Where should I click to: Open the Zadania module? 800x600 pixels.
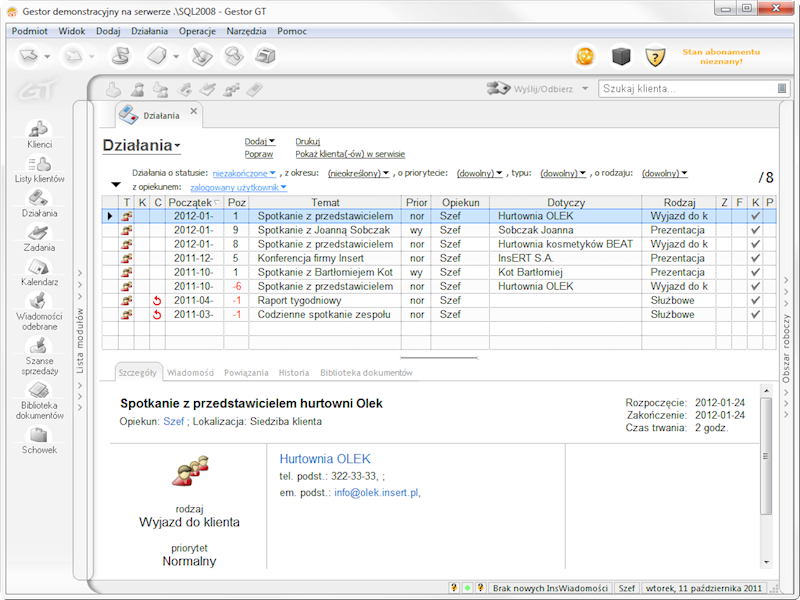[x=40, y=240]
